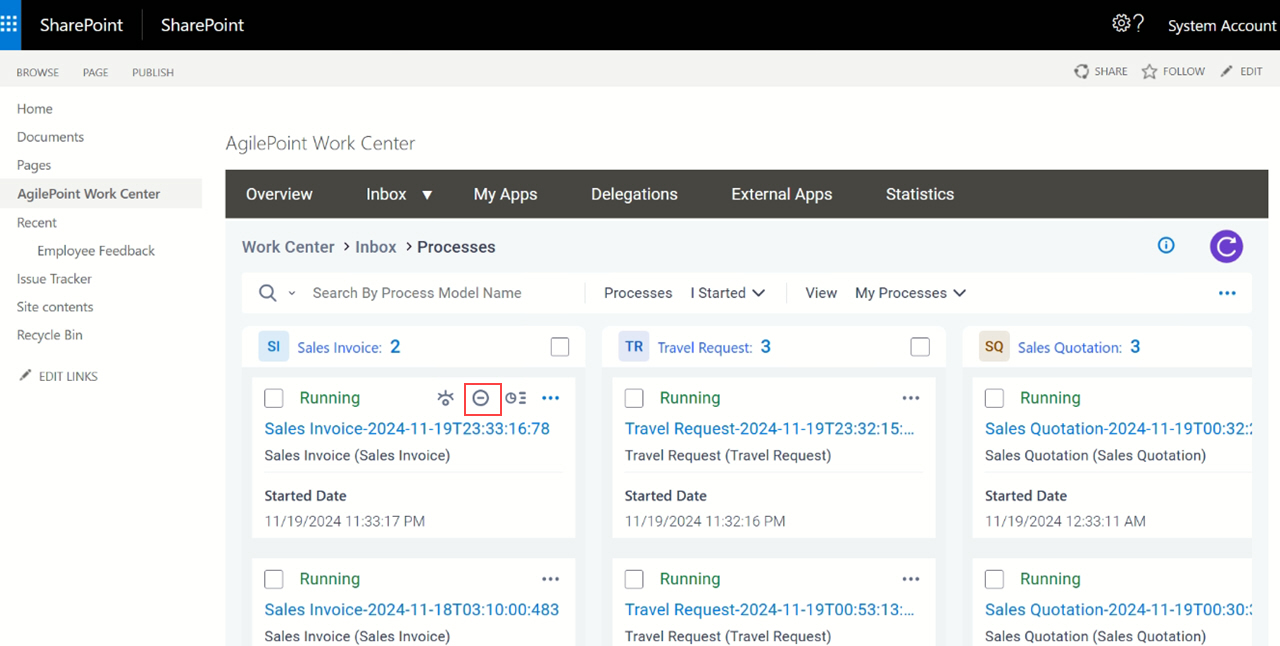This screenshot has height=646, width=1280.
Task: Open ellipsis menu on Travel Request 00:53:13 card
Action: (x=910, y=579)
